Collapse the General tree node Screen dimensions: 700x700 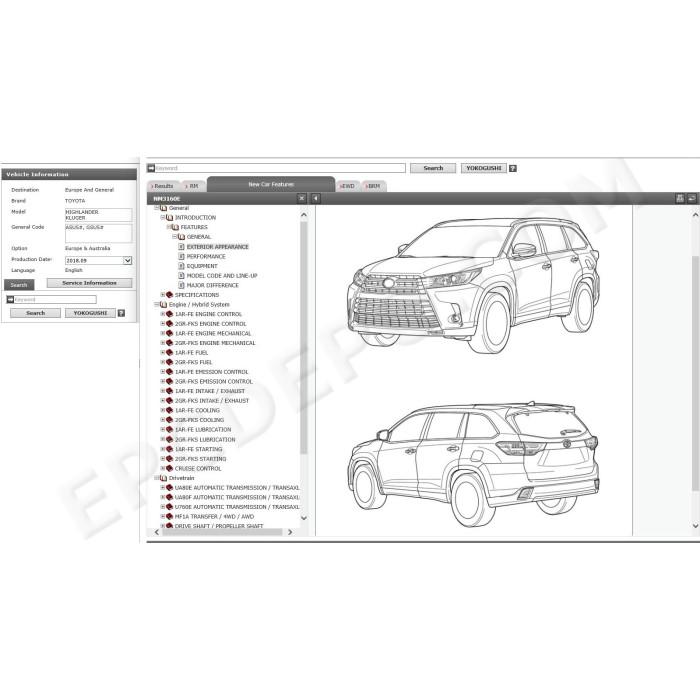point(157,208)
